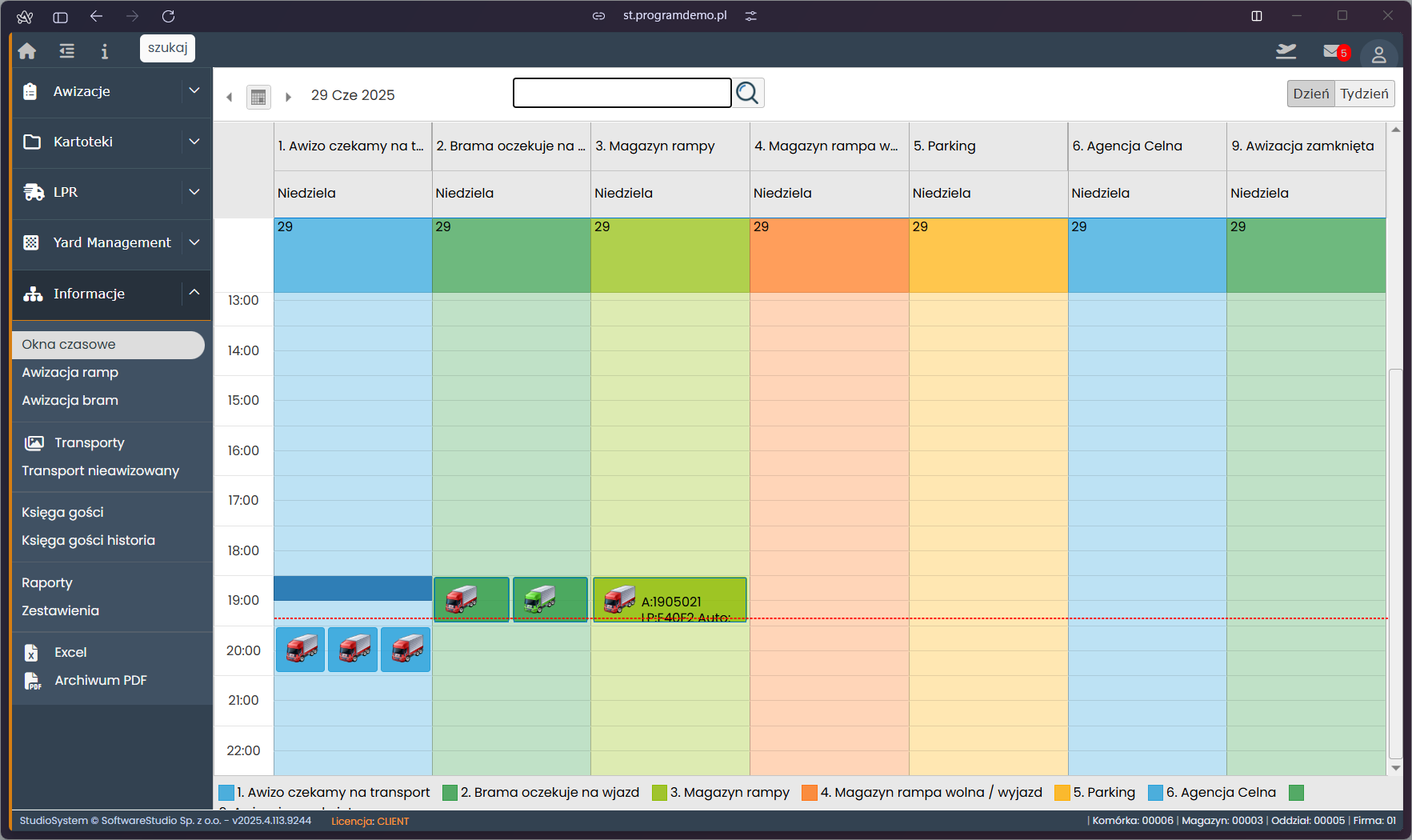Click the calendar search text field
Viewport: 1412px width, 840px height.
coord(622,94)
